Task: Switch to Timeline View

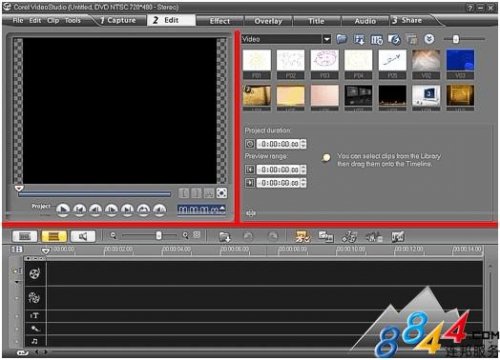Action: click(54, 236)
